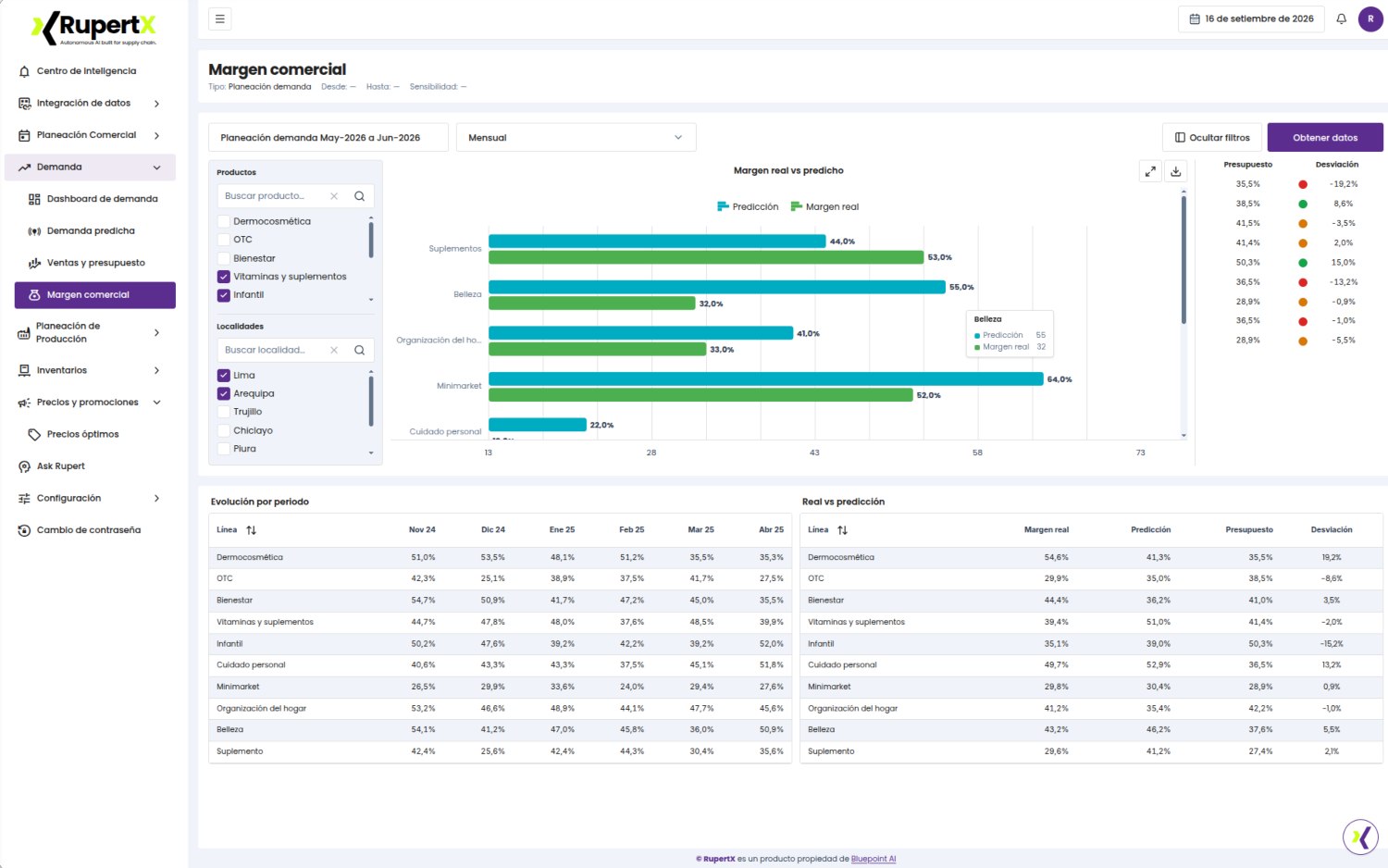Viewport: 1388px width, 868px height.
Task: Check the Bienestar product checkbox
Action: [223, 258]
